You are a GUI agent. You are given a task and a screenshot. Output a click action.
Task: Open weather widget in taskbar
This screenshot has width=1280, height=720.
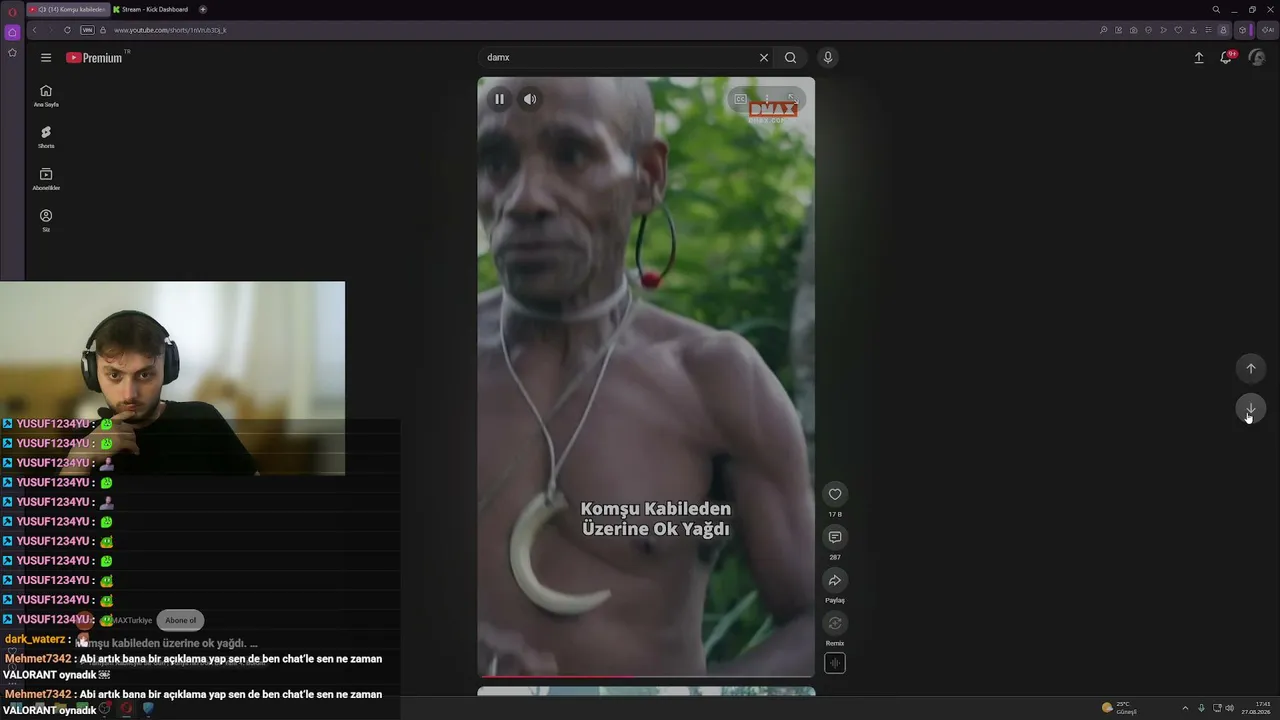click(x=1119, y=708)
